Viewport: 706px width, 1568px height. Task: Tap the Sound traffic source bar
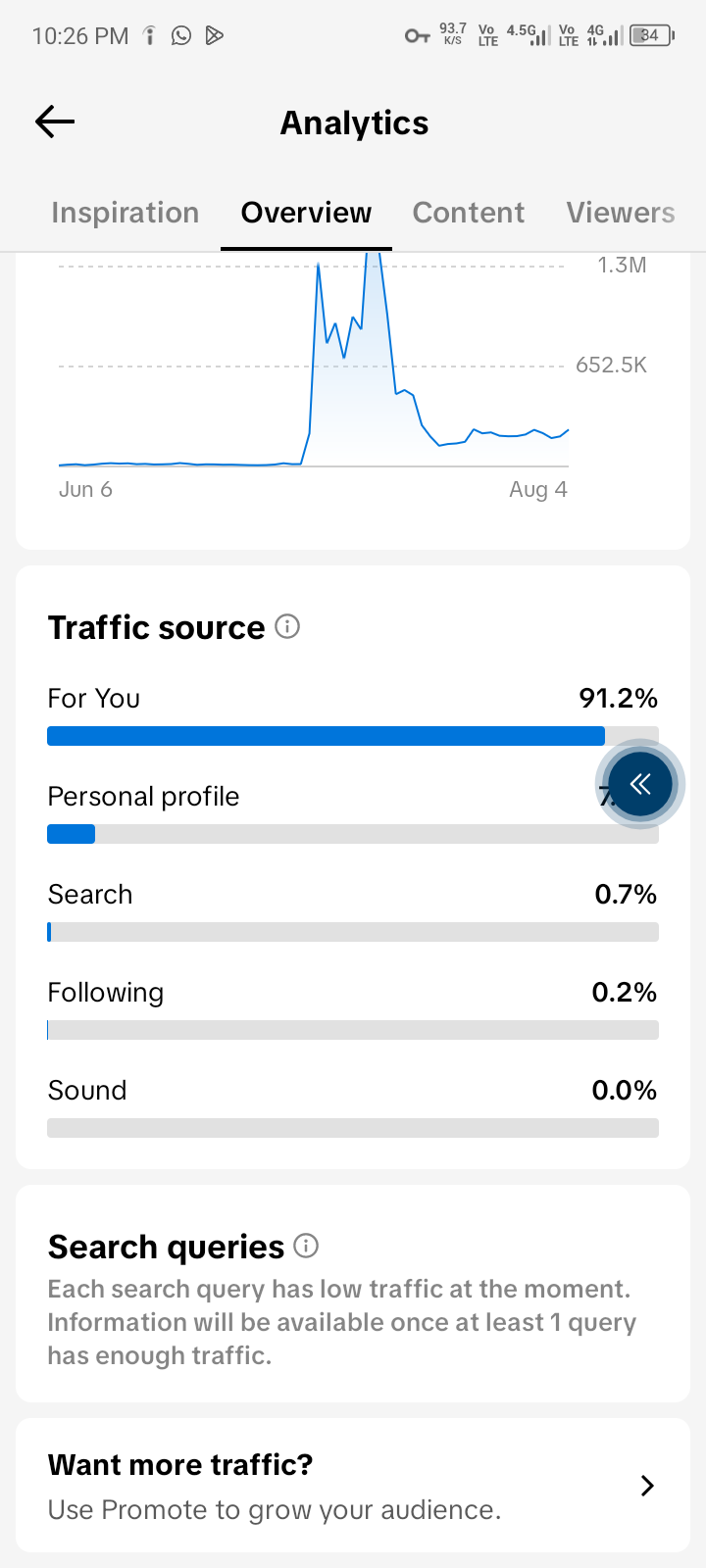coord(353,1128)
